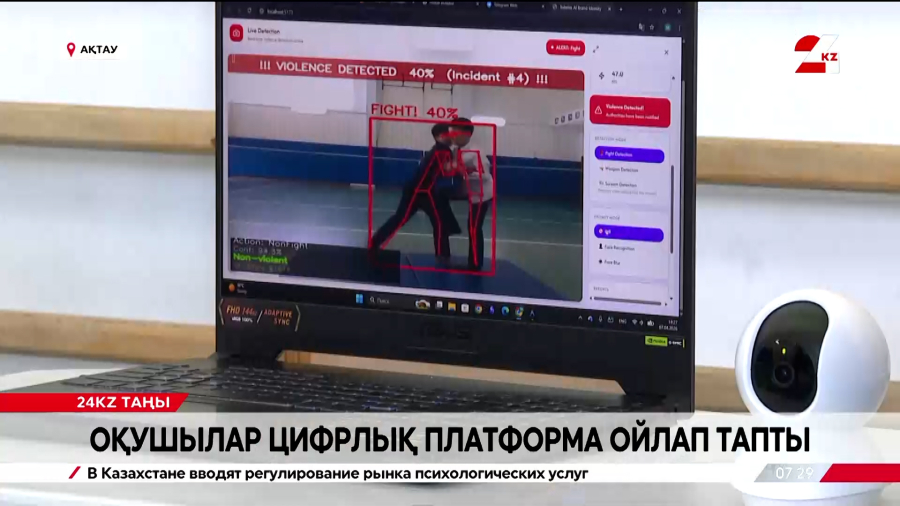Switch to the AI Brand Identity browser tab
This screenshot has width=900, height=506.
[580, 7]
